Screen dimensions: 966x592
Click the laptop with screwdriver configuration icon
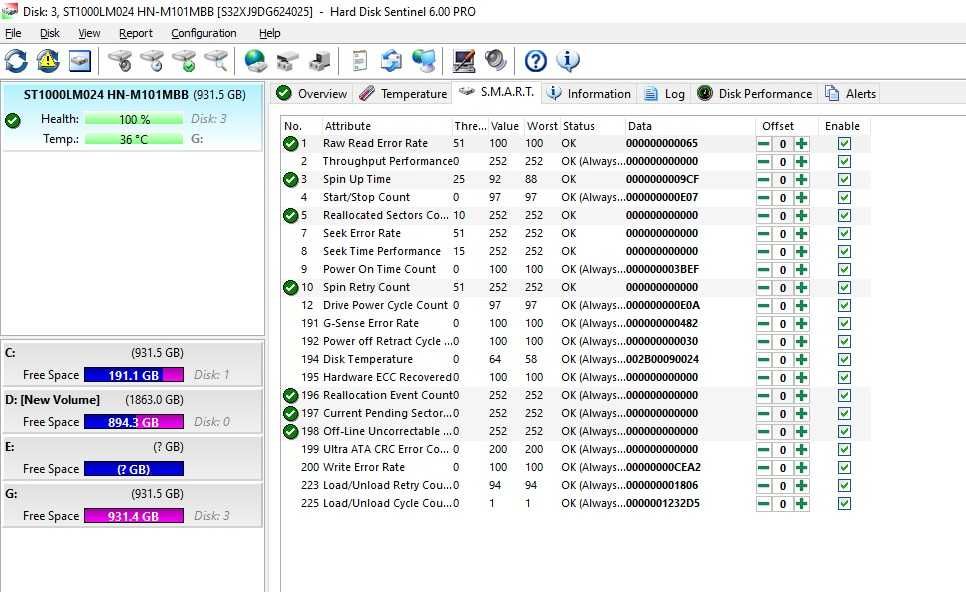tap(463, 61)
